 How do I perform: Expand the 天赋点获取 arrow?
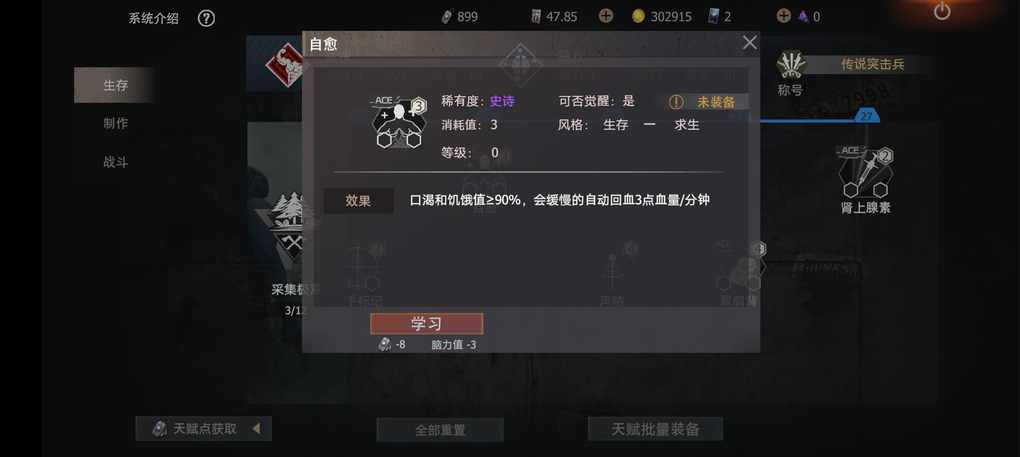[256, 428]
